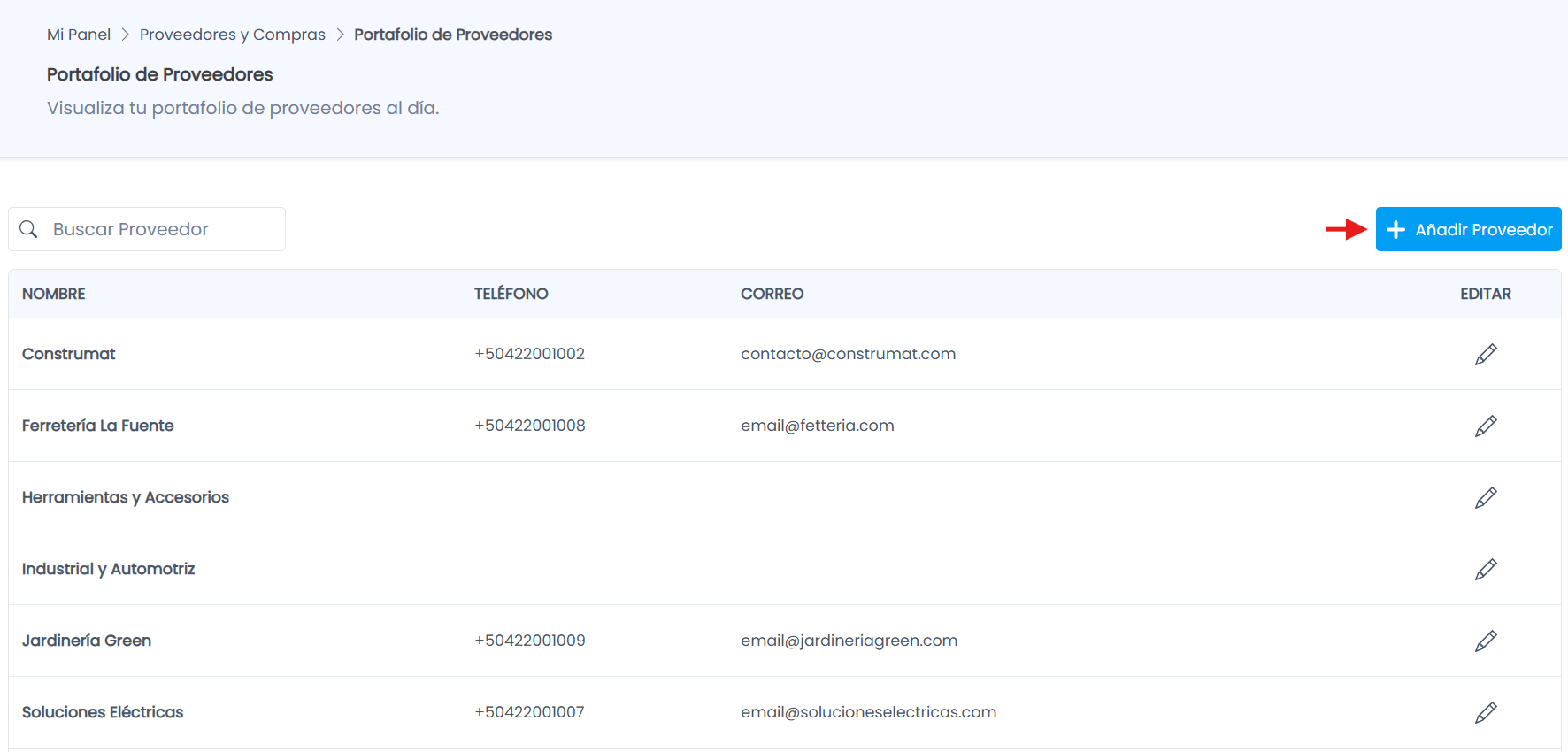Click Industrial y Automotriz name
This screenshot has width=1568, height=752.
109,569
